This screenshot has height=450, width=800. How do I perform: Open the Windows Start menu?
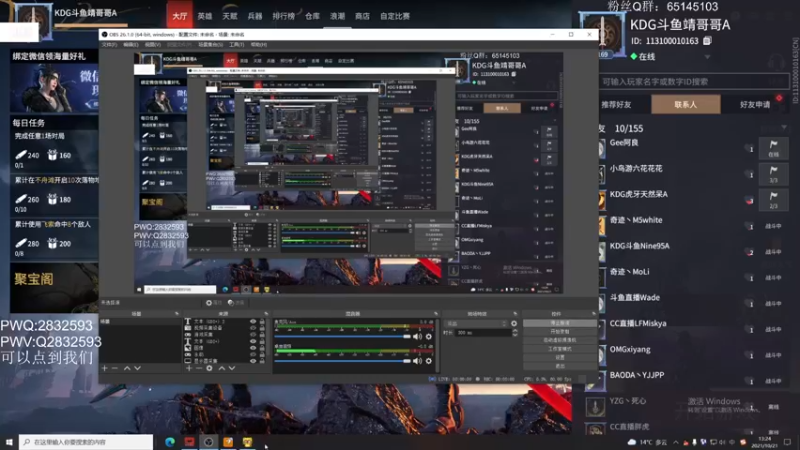[x=9, y=442]
